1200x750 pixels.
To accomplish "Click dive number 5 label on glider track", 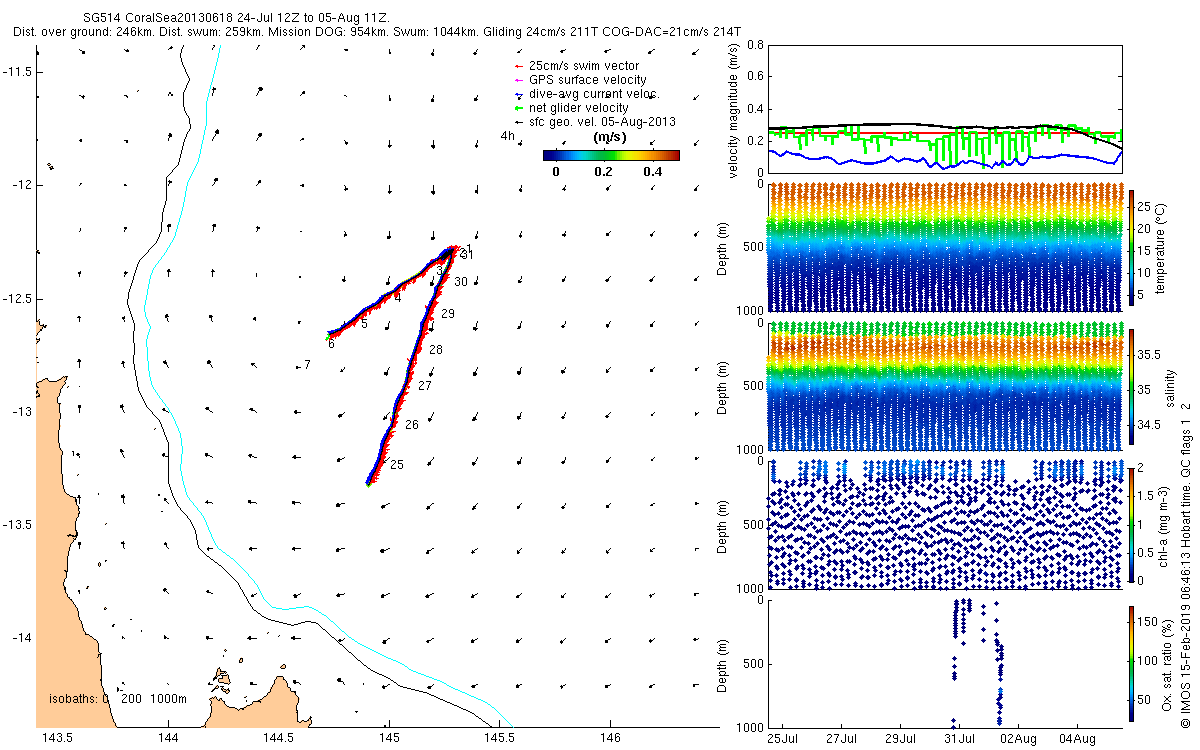I will (x=365, y=324).
